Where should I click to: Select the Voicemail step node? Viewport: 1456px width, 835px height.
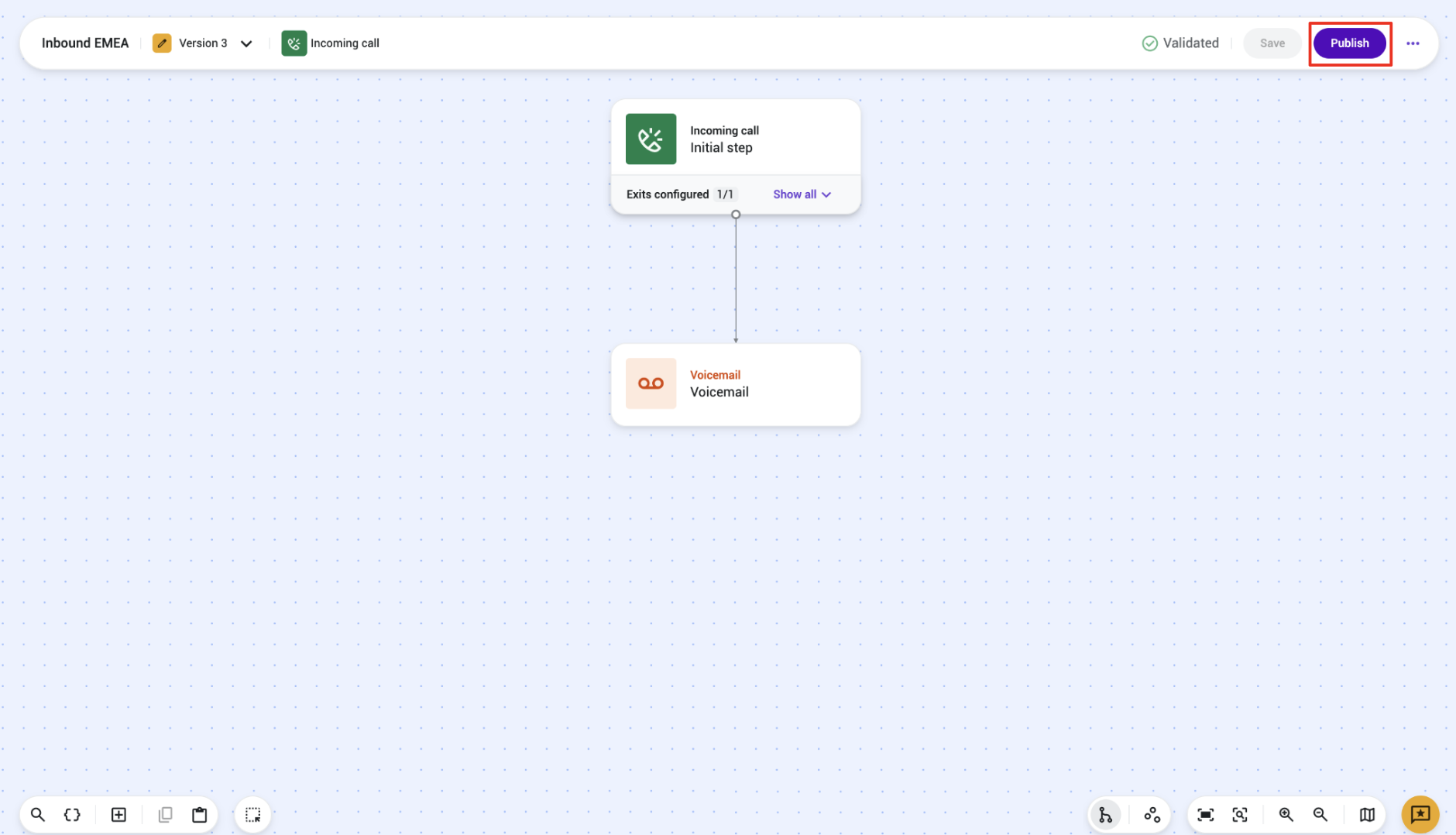pyautogui.click(x=735, y=384)
